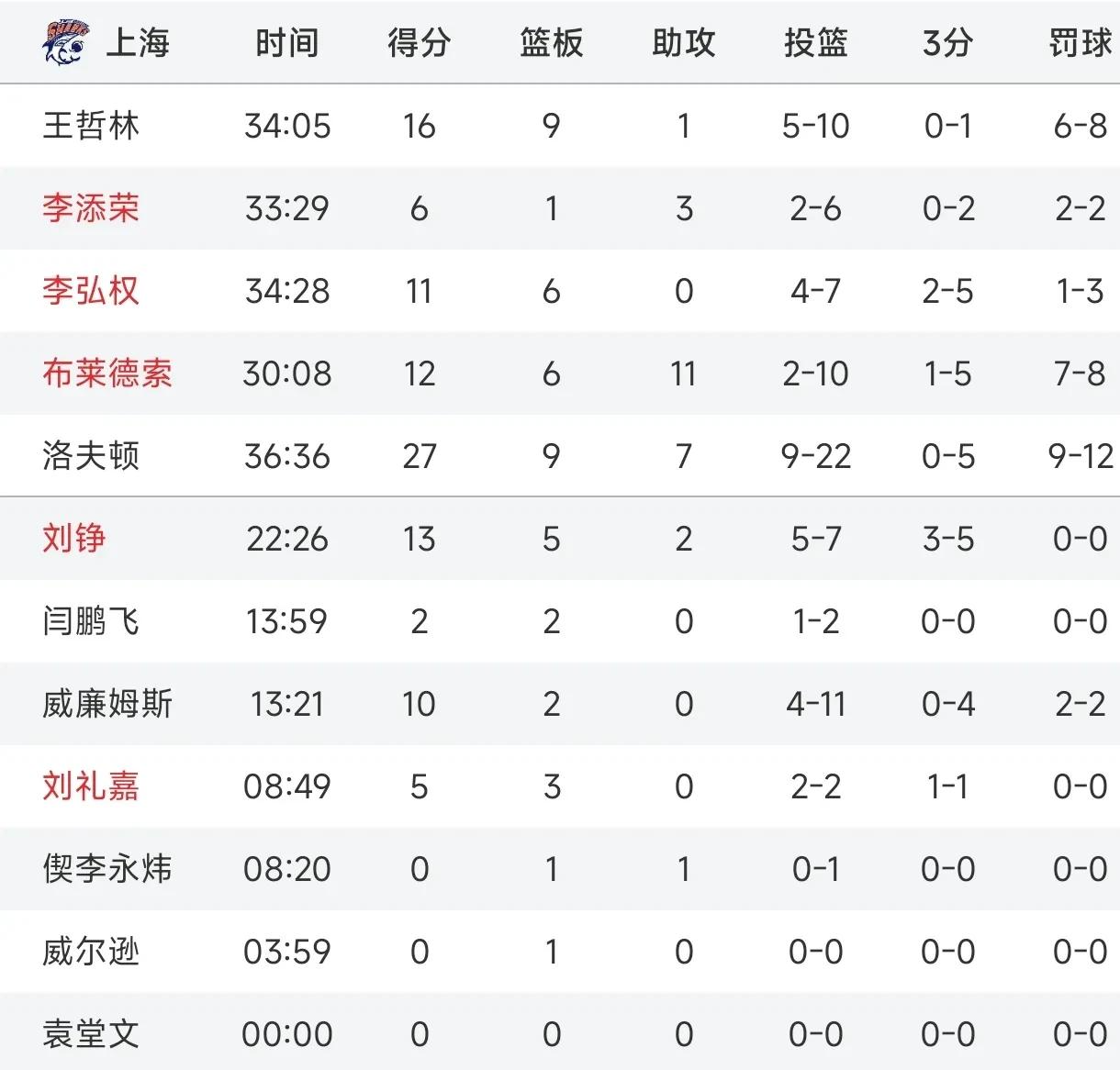Click 洛夫顿's 27 points cell
The width and height of the screenshot is (1120, 1070).
(420, 456)
